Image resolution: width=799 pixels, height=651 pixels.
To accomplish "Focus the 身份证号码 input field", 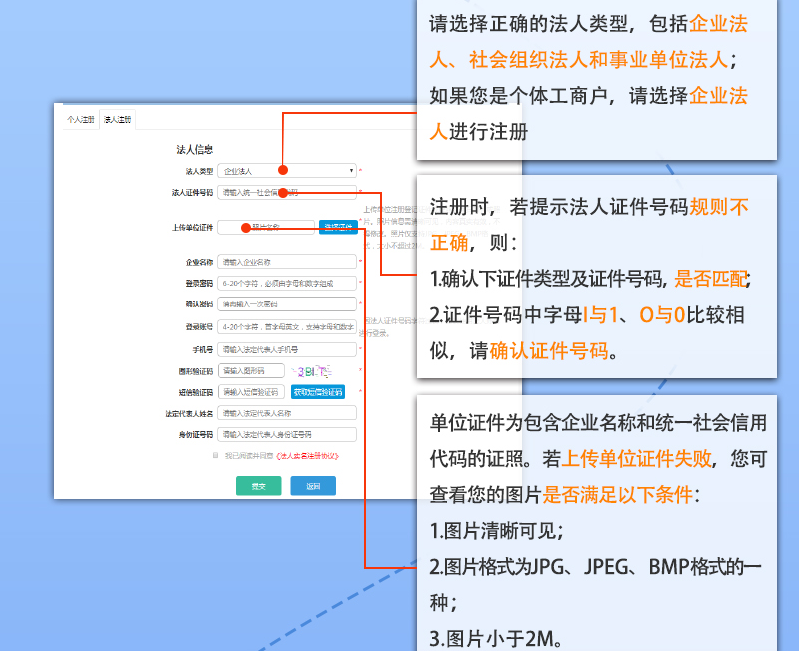I will 287,434.
